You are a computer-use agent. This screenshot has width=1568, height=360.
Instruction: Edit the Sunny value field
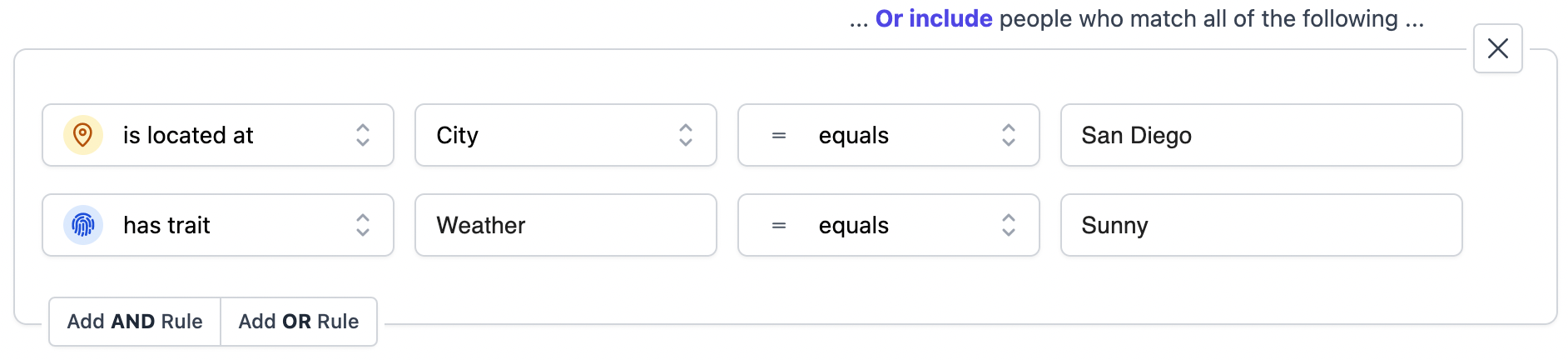point(1261,225)
